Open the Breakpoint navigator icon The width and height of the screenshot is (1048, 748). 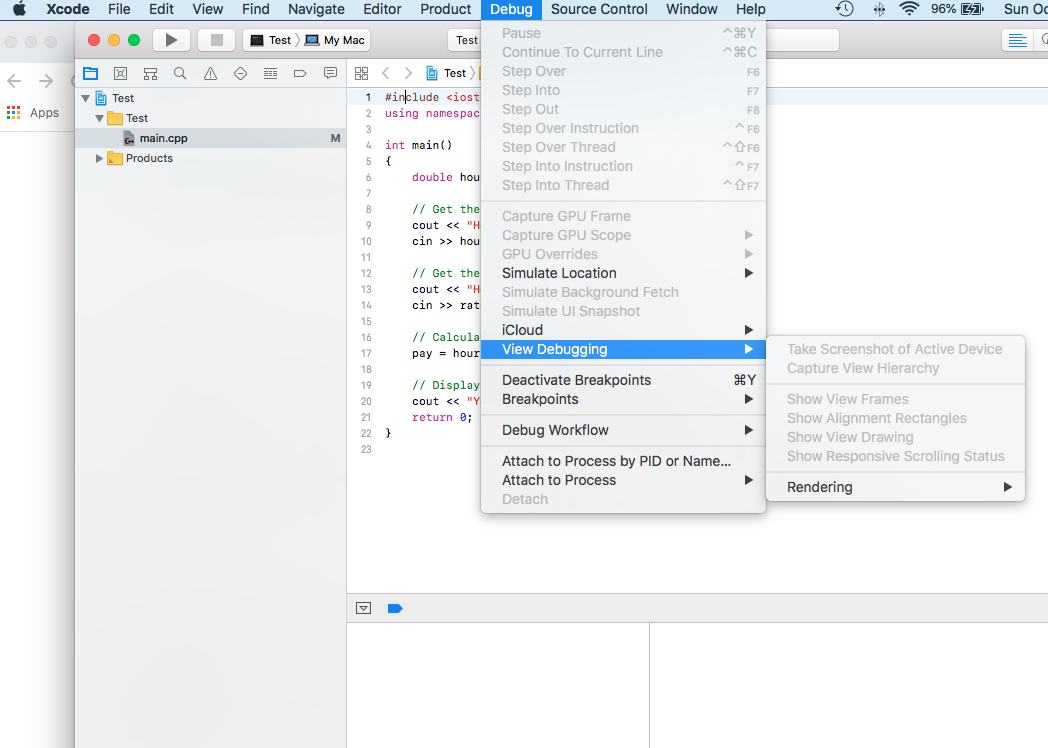pyautogui.click(x=300, y=74)
